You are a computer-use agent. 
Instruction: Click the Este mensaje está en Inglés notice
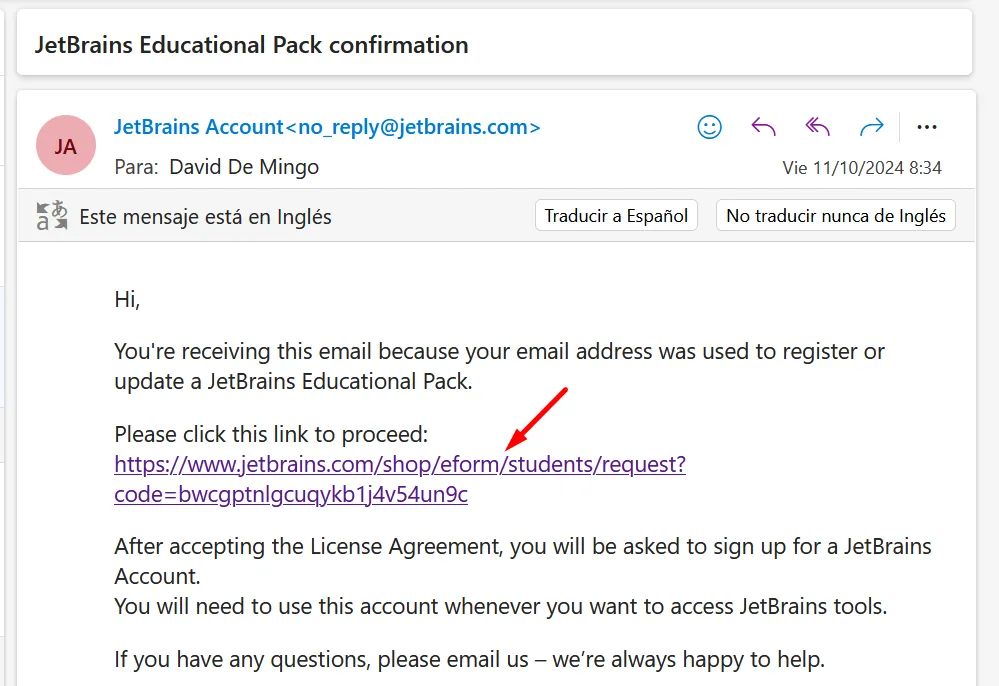[205, 216]
